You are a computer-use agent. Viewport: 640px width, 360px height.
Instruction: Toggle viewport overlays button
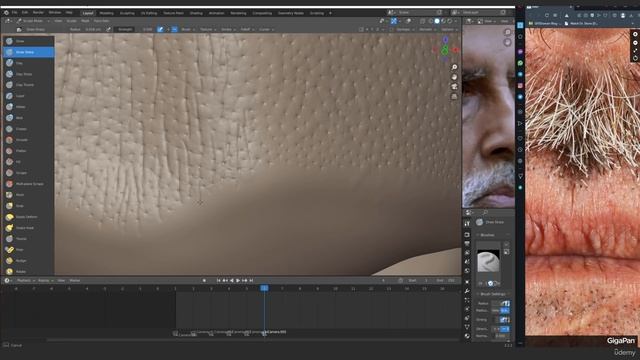(x=408, y=21)
